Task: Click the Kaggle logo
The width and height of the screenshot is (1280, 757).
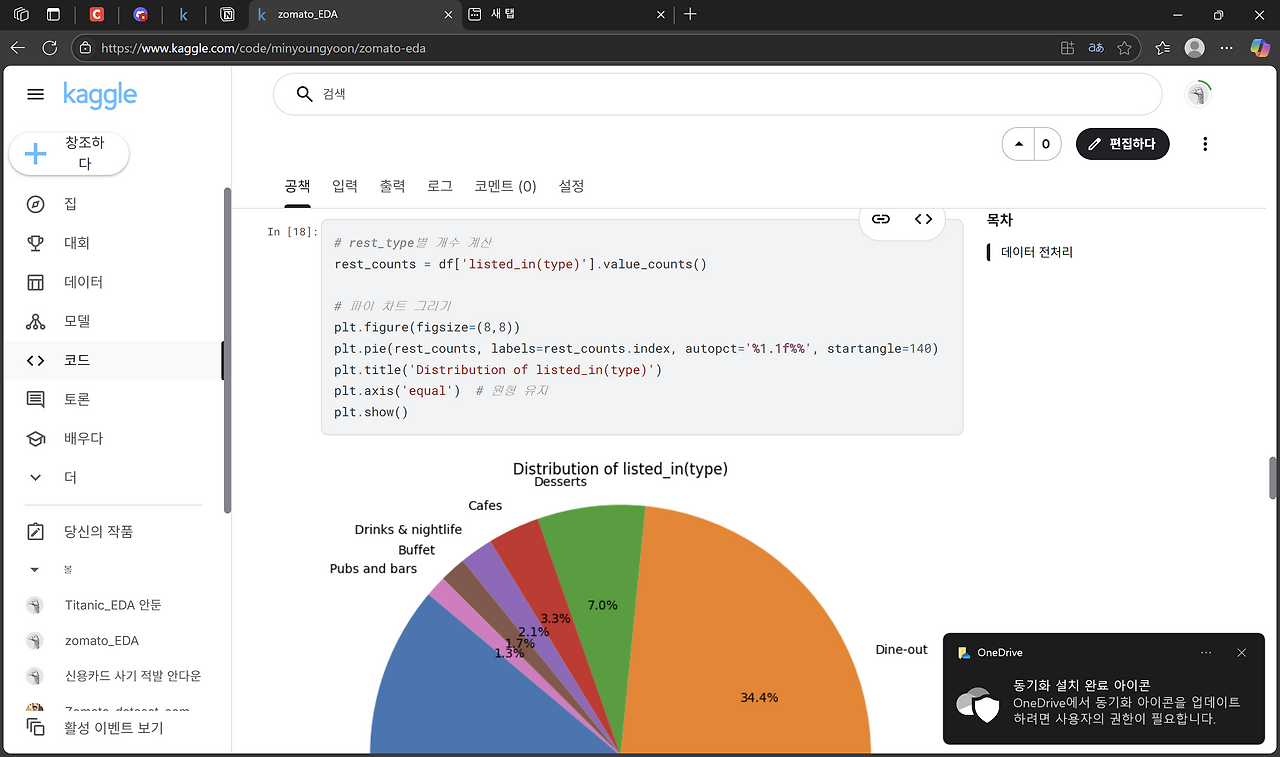Action: point(100,94)
